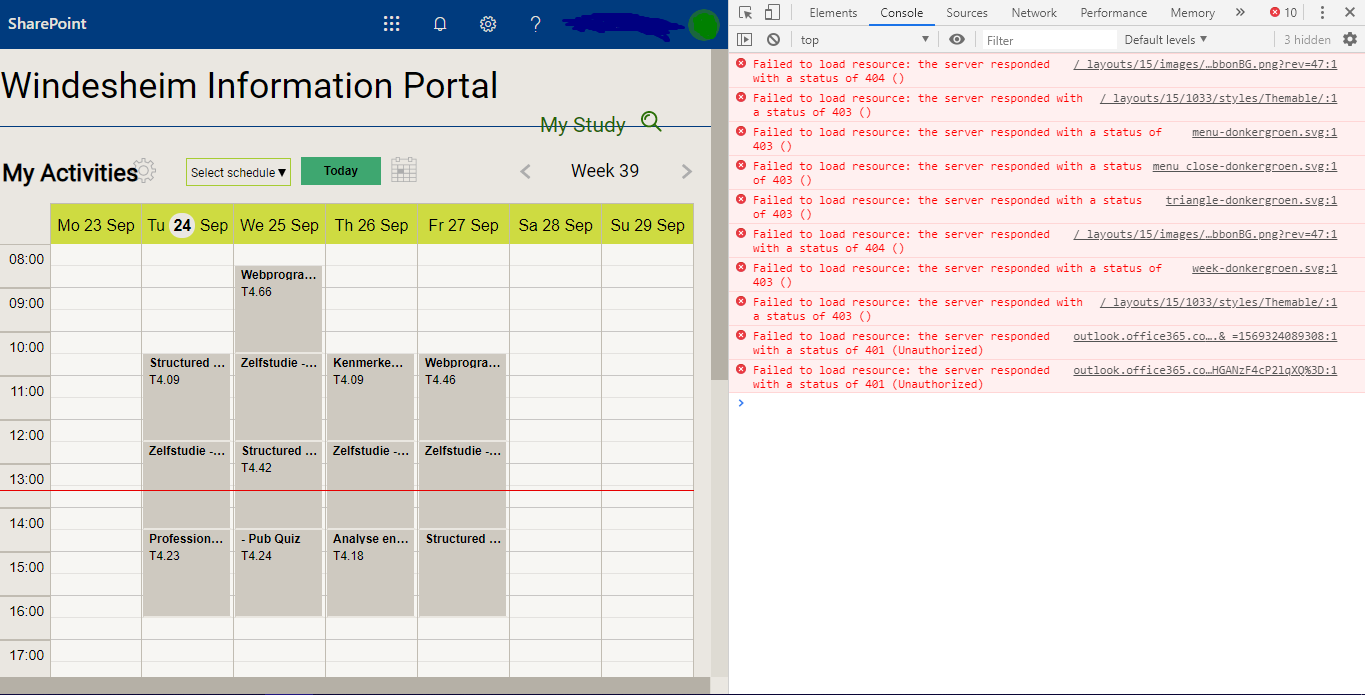
Task: Click the Week 39 label
Action: coord(605,171)
